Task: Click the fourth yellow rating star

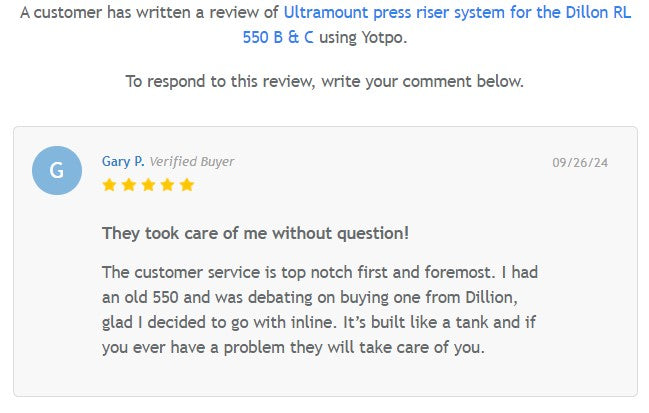Action: [167, 185]
